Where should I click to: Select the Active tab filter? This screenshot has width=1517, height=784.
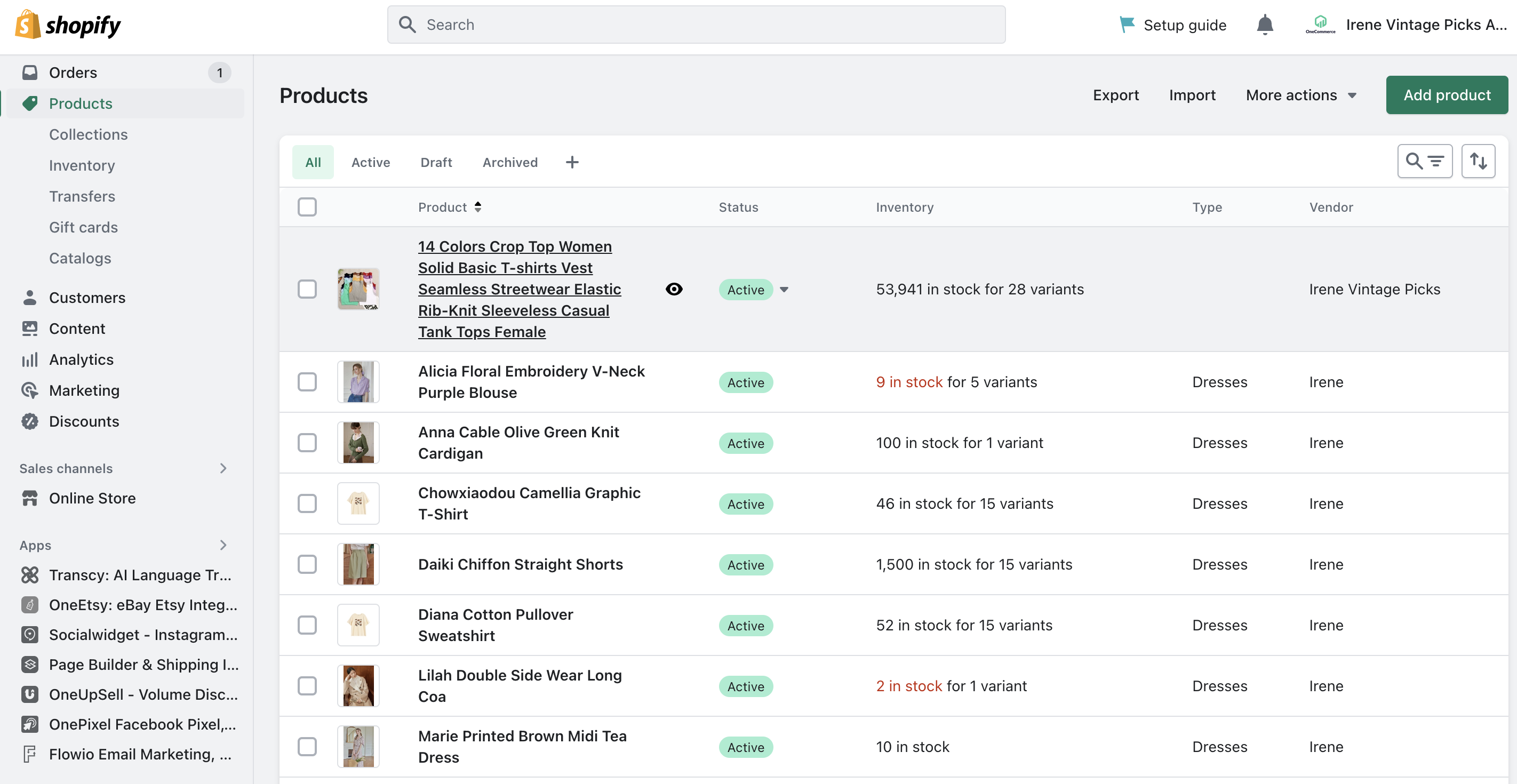[370, 161]
